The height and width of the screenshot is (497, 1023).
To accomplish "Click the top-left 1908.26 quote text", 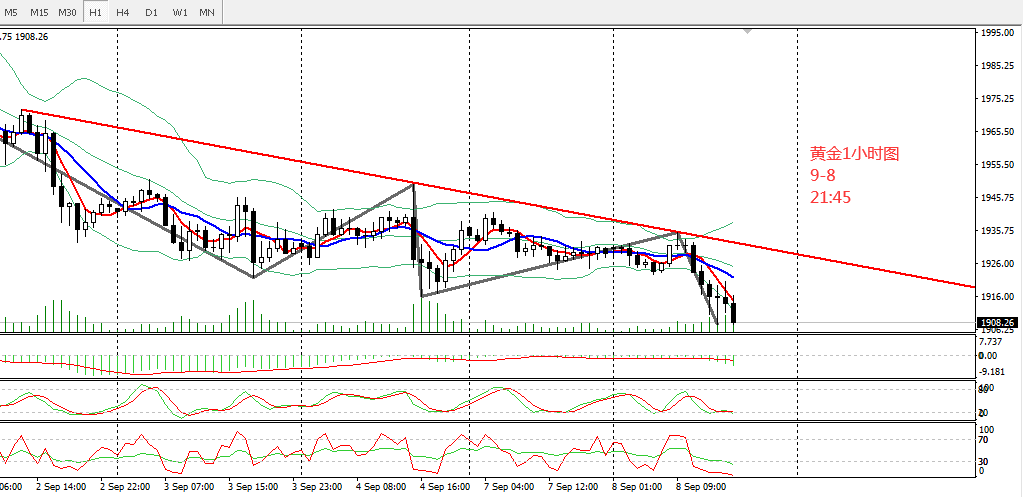I will 31,37.
